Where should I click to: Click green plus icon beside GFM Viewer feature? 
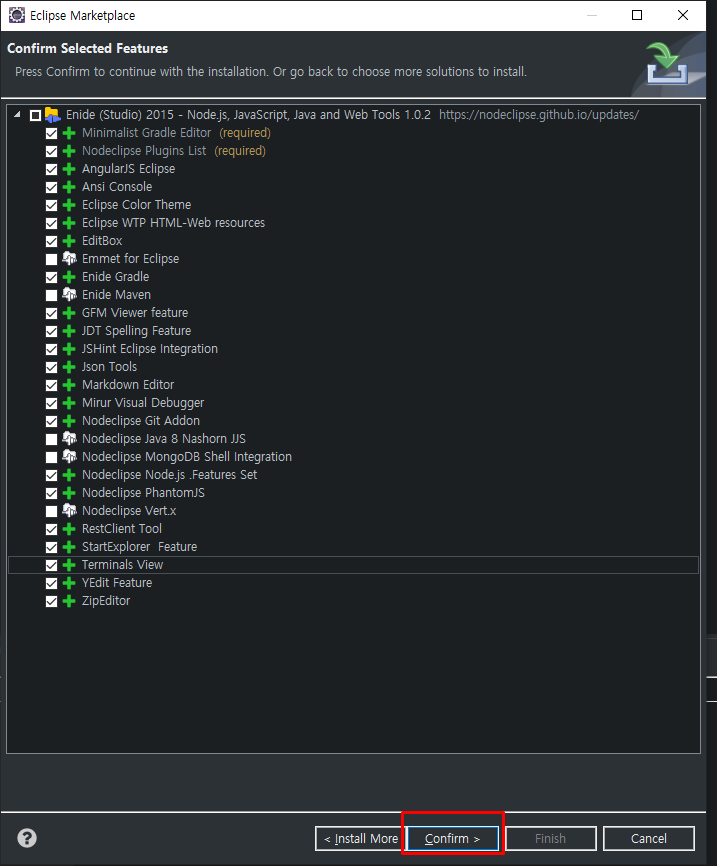tap(69, 313)
